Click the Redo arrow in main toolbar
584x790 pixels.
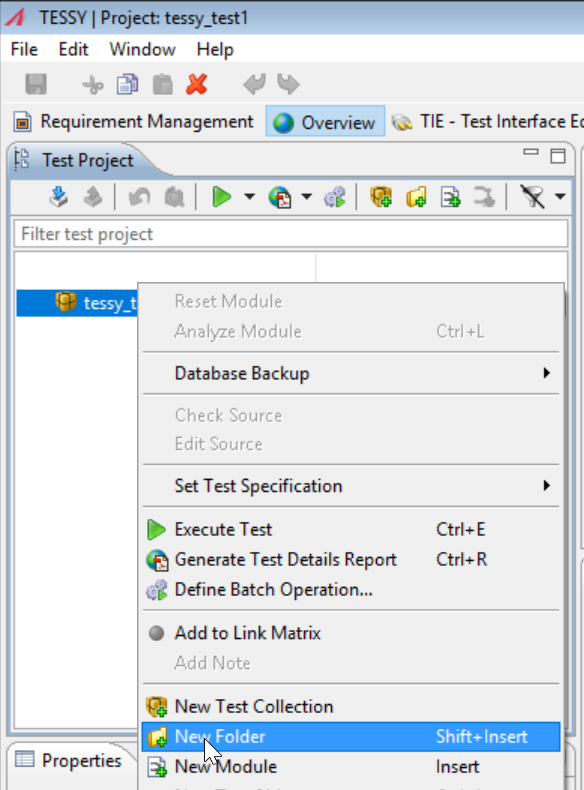pyautogui.click(x=288, y=84)
